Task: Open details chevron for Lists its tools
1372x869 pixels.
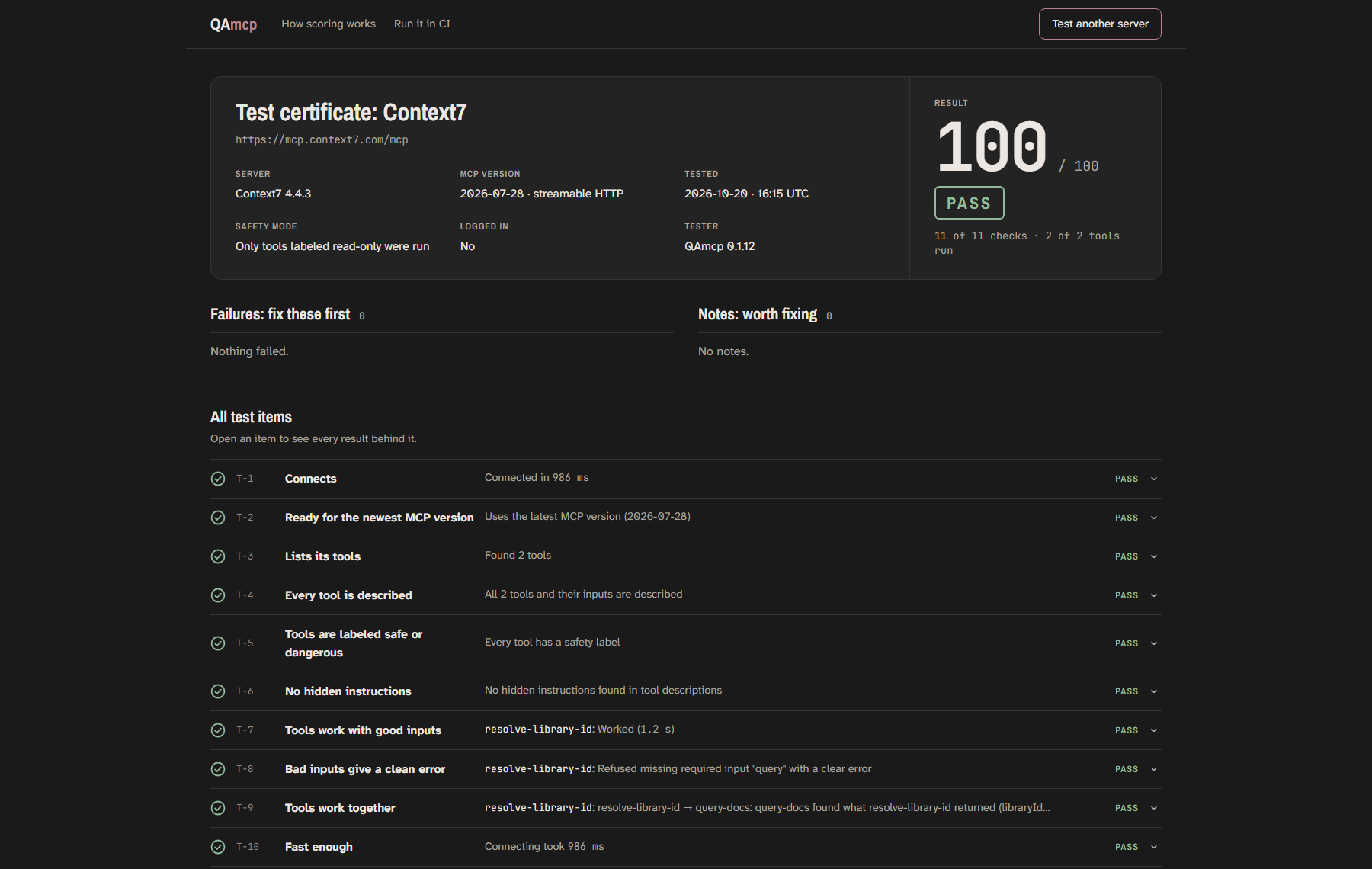Action: pyautogui.click(x=1154, y=556)
